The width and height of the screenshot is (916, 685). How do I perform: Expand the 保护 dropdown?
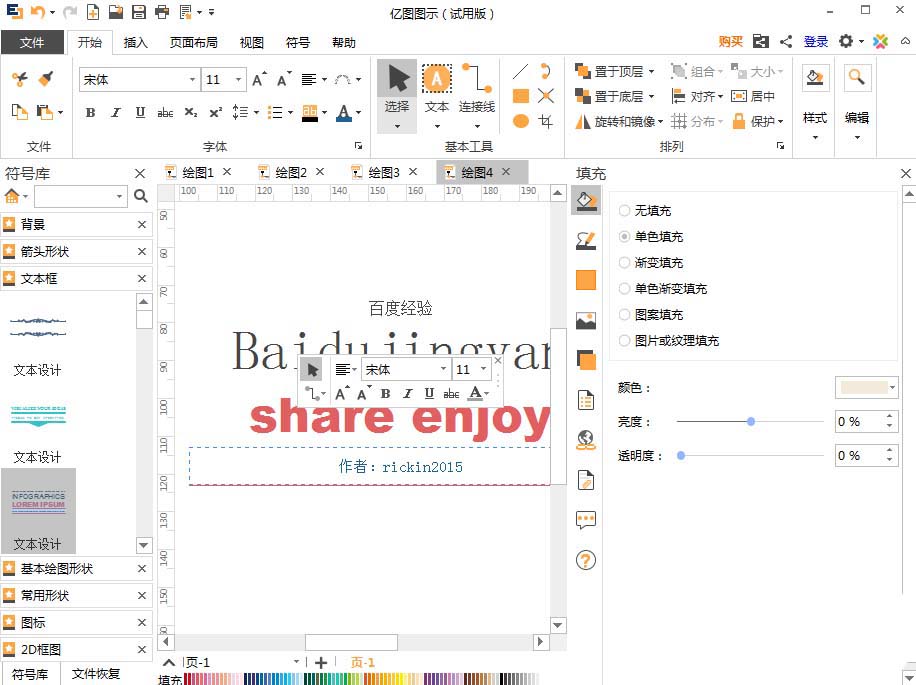(x=780, y=121)
